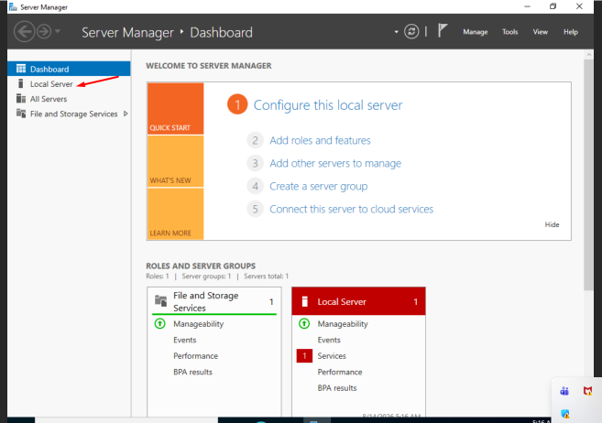The width and height of the screenshot is (602, 423).
Task: Open BPA results in File and Storage tile
Action: 193,372
